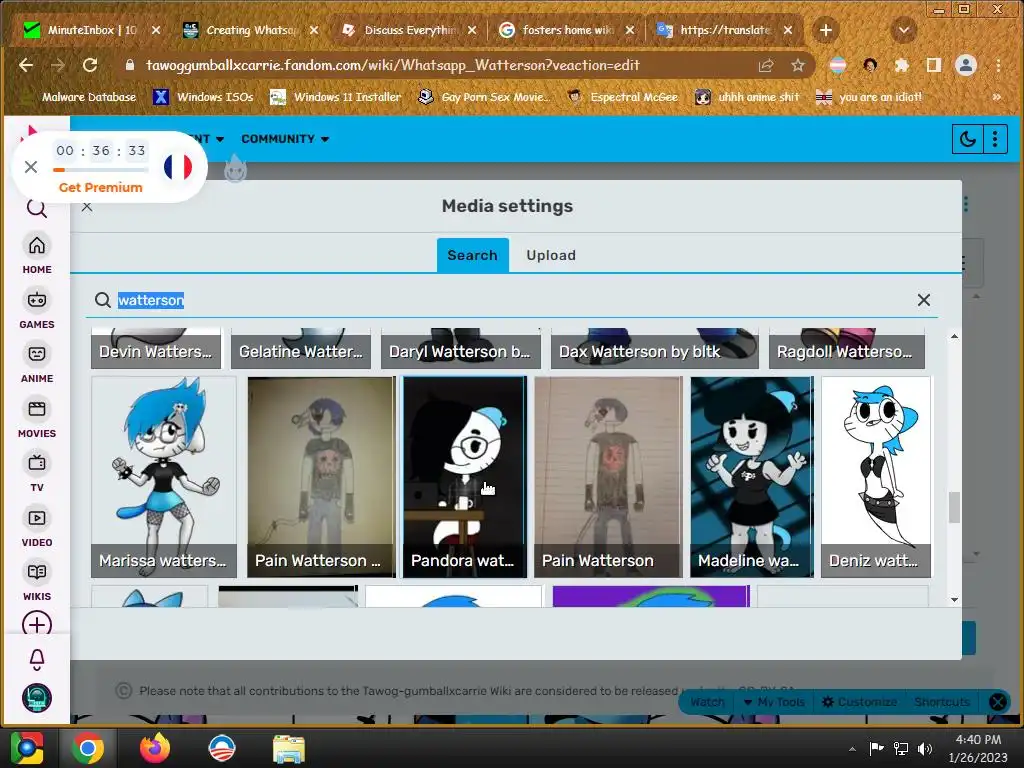
Task: Click the share page icon in address bar
Action: (x=766, y=65)
